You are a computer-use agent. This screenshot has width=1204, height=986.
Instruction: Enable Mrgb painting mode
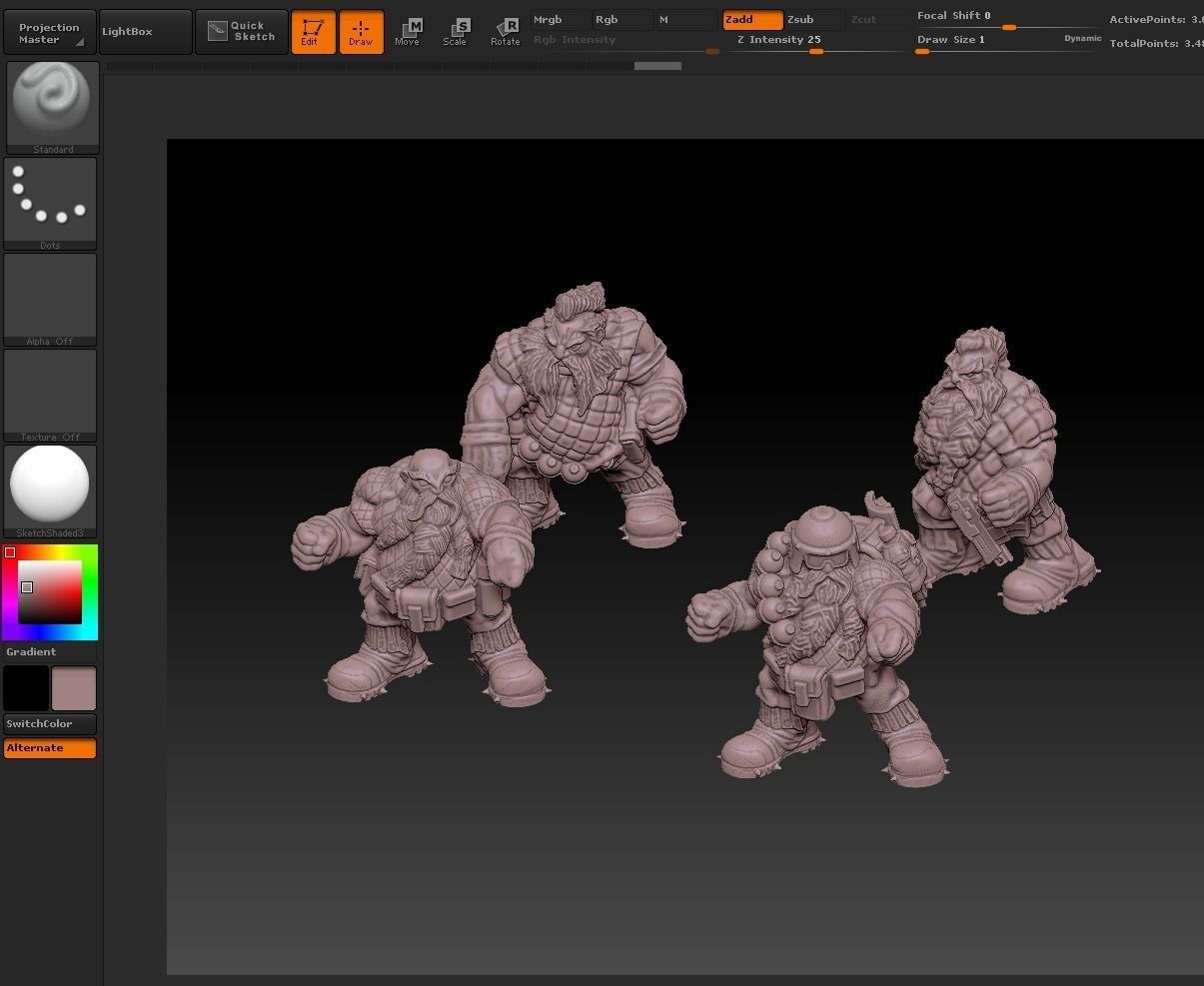tap(561, 20)
